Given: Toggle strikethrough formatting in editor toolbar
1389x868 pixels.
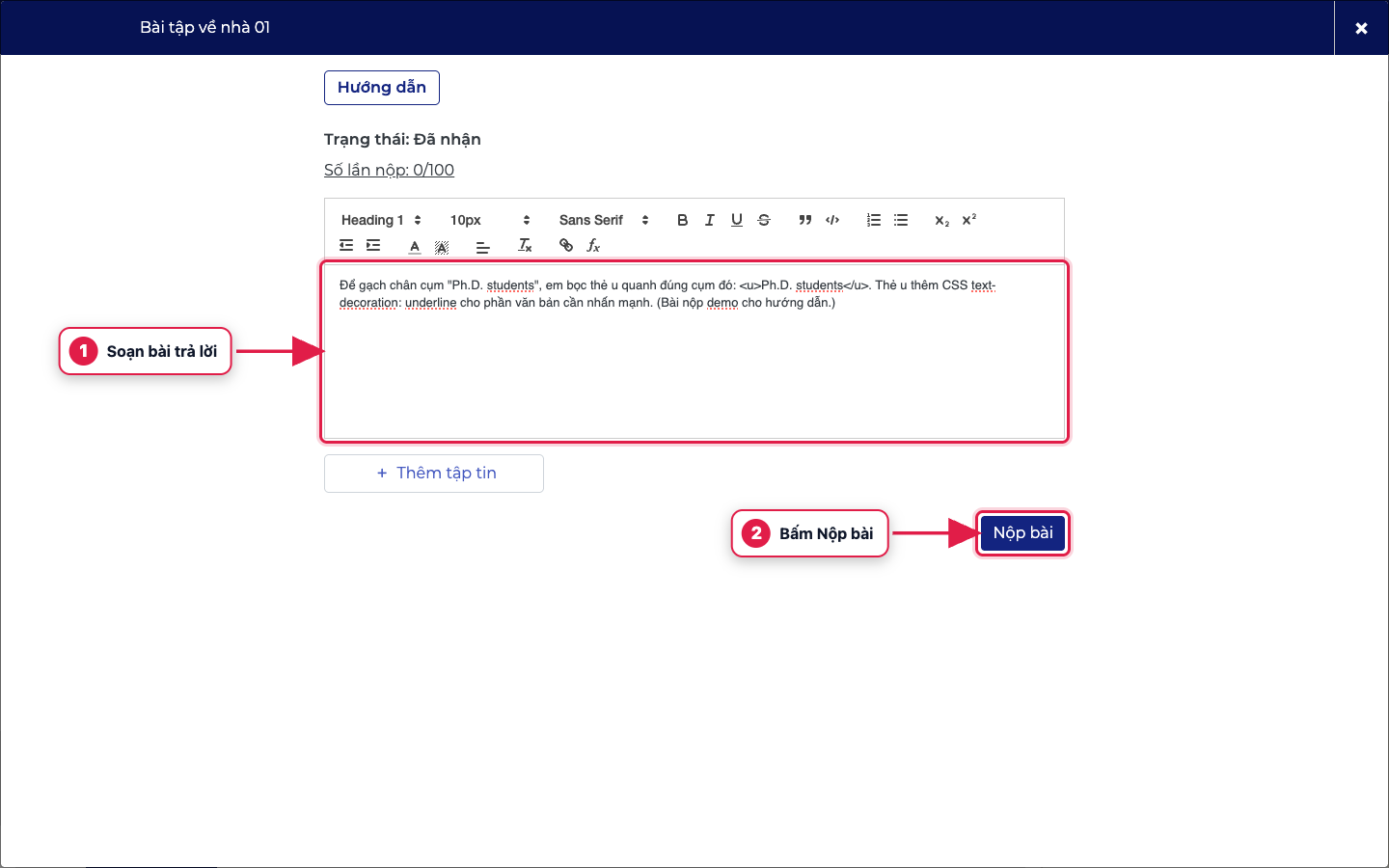Looking at the screenshot, I should click(x=764, y=220).
